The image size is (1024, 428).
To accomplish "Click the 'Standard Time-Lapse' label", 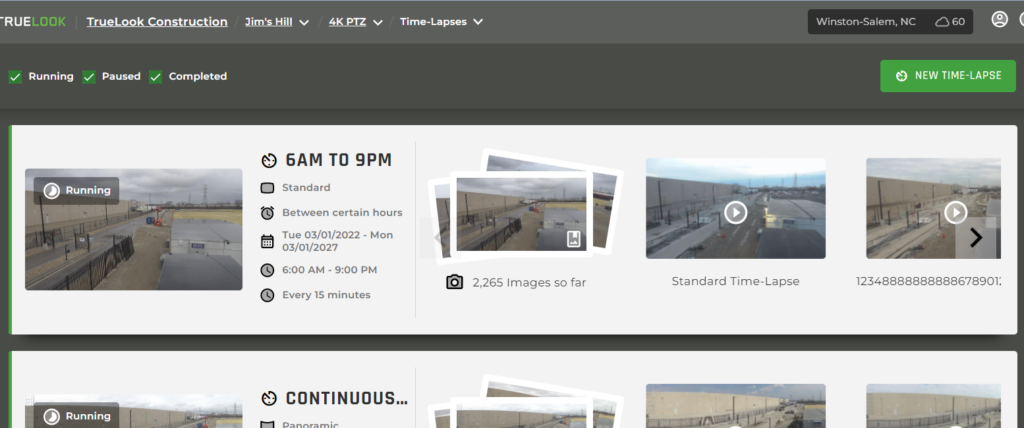I will pyautogui.click(x=735, y=282).
